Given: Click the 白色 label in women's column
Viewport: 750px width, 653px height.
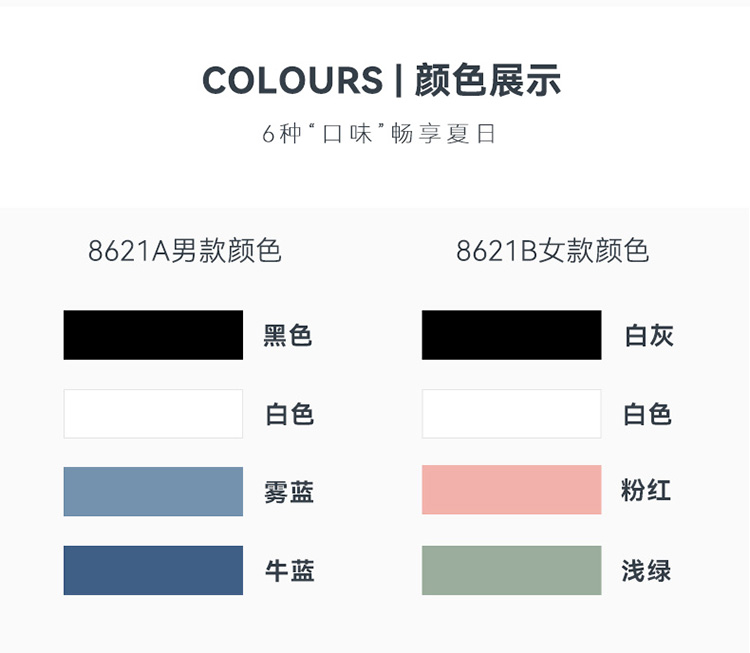Looking at the screenshot, I should click(x=647, y=414).
